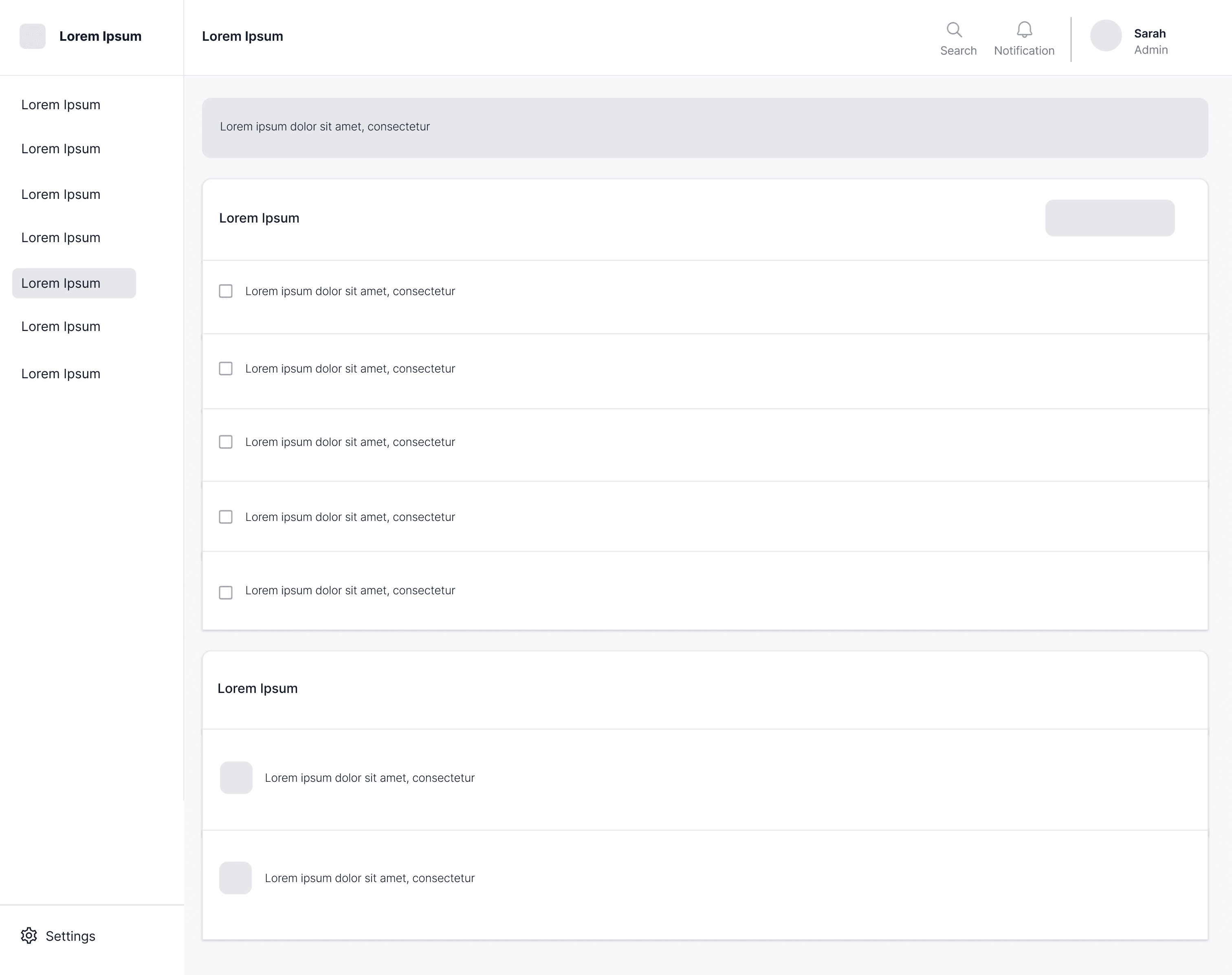Open the Notification bell icon
Viewport: 1232px width, 975px height.
pos(1024,29)
